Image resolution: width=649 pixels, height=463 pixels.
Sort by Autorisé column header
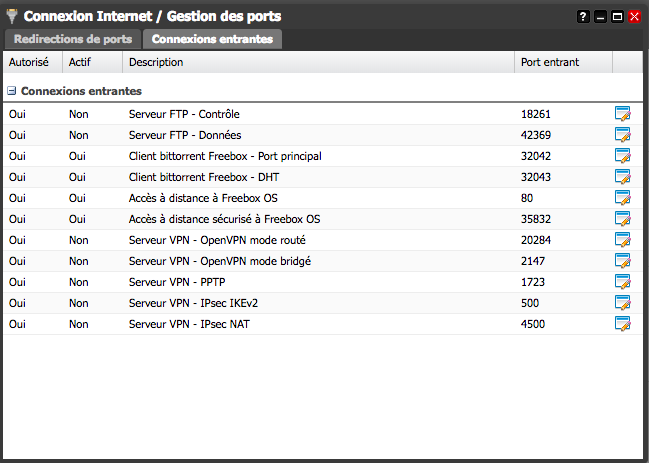(32, 62)
